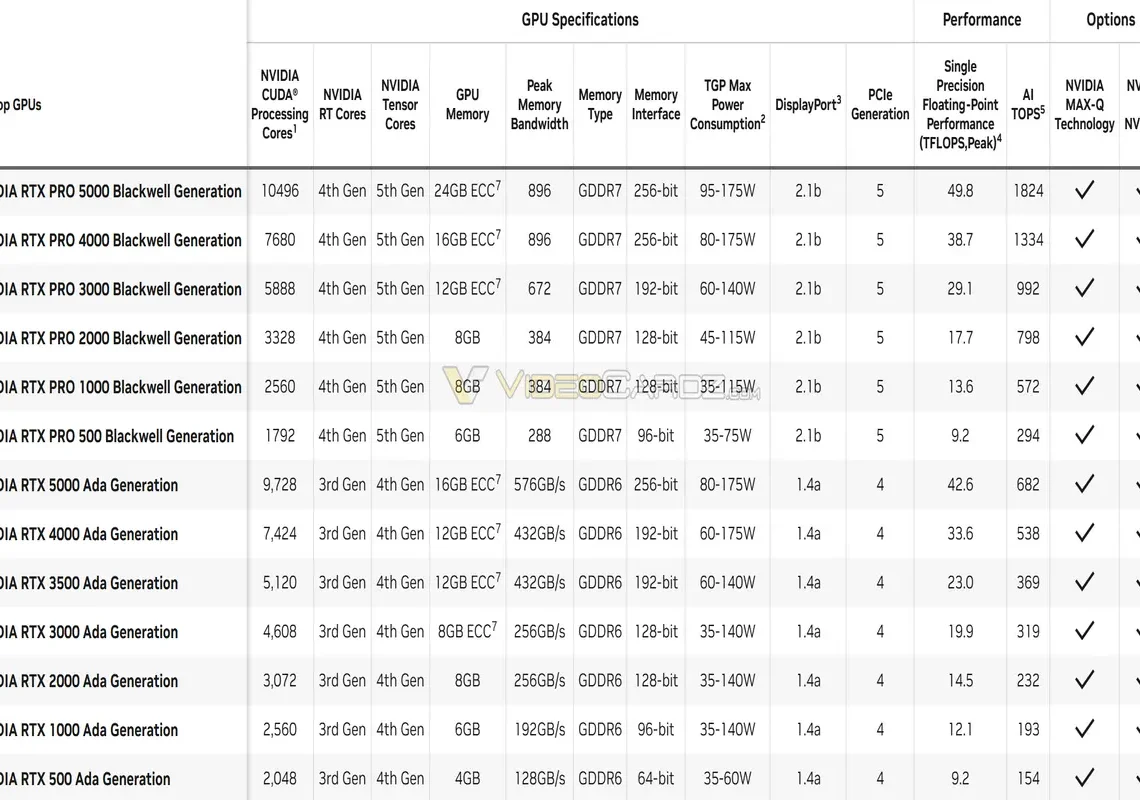Click the MAX-Q checkmark for RTX 3000 Ada
This screenshot has width=1140, height=800.
pyautogui.click(x=1084, y=631)
